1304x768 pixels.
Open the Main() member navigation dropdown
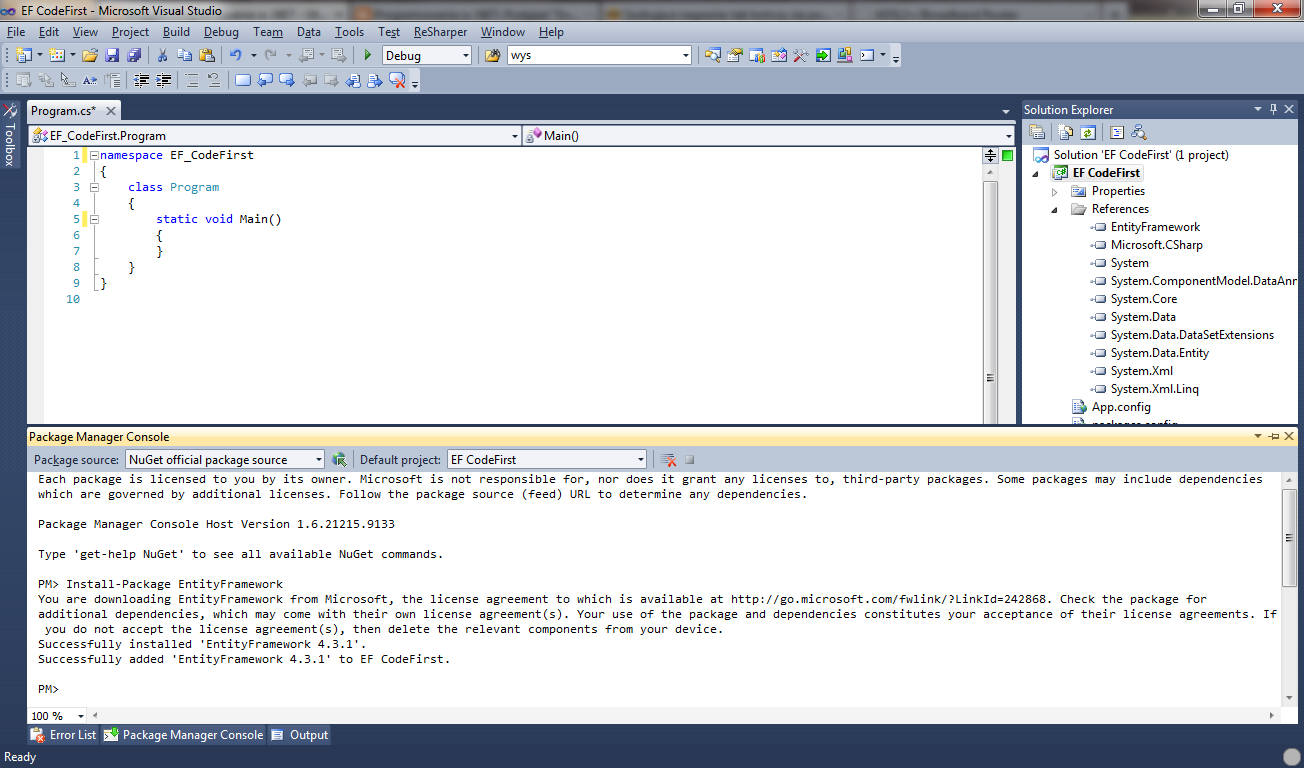click(x=1009, y=136)
